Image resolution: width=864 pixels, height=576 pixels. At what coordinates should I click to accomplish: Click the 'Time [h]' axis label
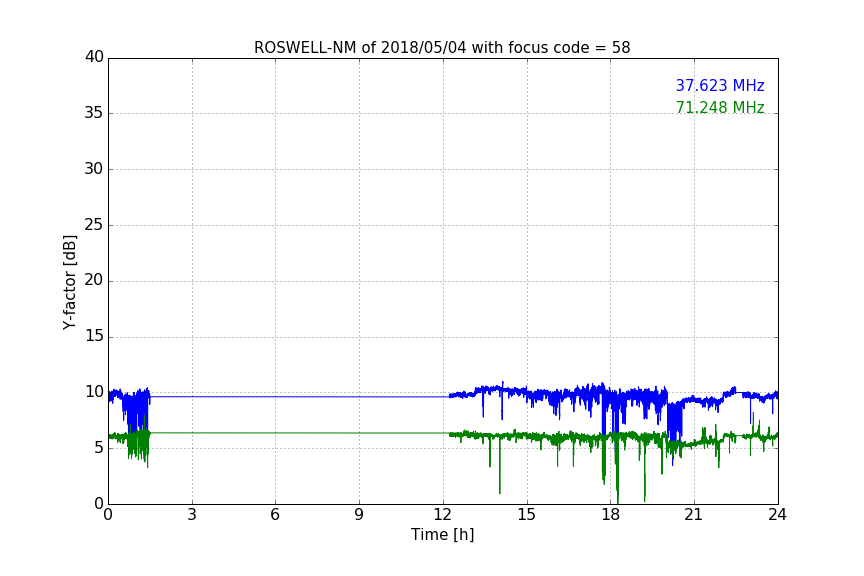coord(442,535)
